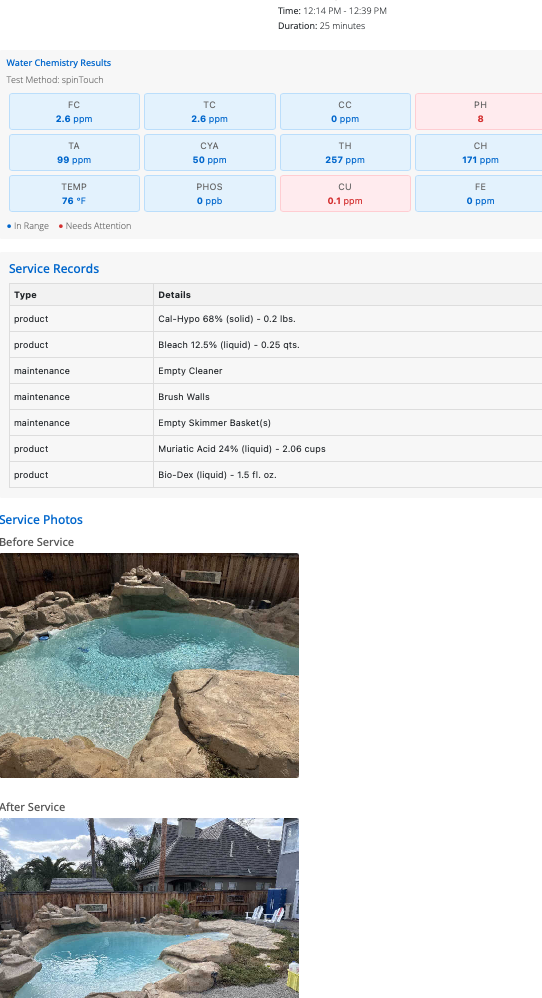Viewport: 542px width, 998px height.
Task: Click the Time 12:14 PM - 12:39 PM text
Action: coord(332,11)
